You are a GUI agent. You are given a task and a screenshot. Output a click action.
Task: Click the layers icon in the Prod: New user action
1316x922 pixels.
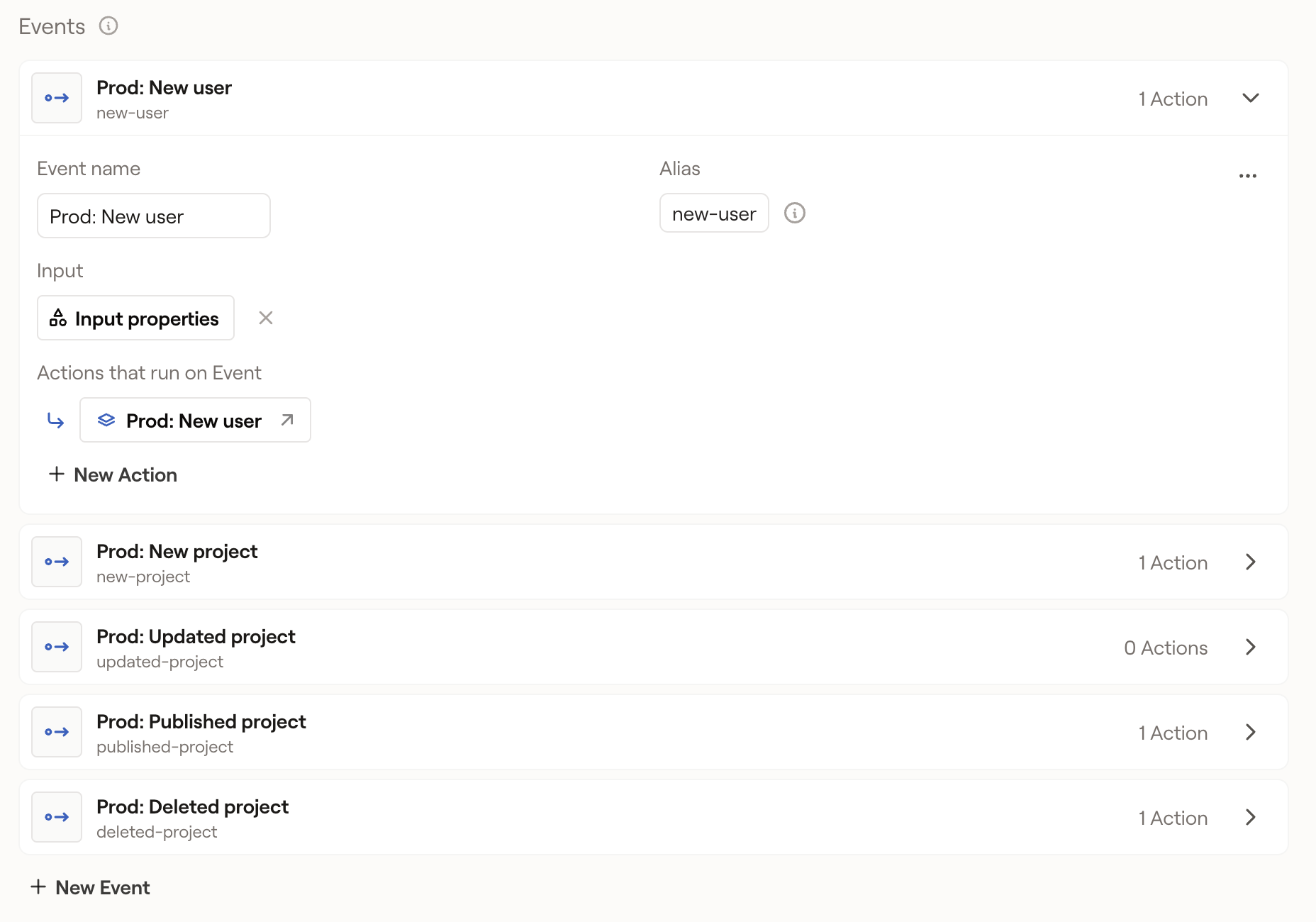click(x=106, y=420)
